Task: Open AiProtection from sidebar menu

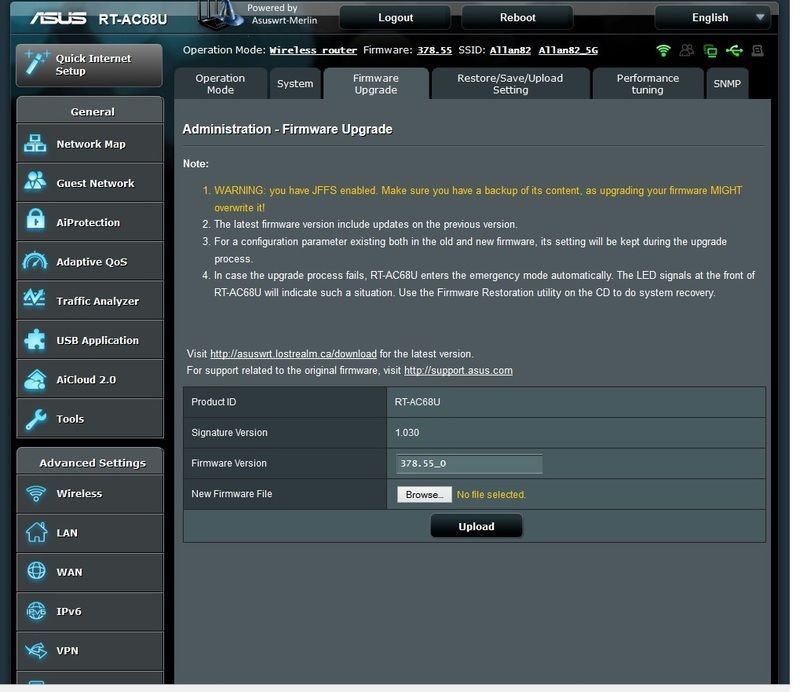Action: pyautogui.click(x=90, y=222)
